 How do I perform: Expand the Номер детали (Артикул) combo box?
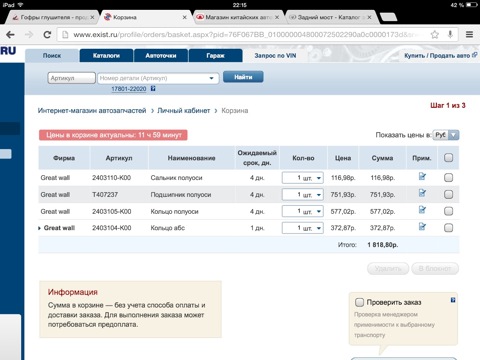(x=158, y=78)
